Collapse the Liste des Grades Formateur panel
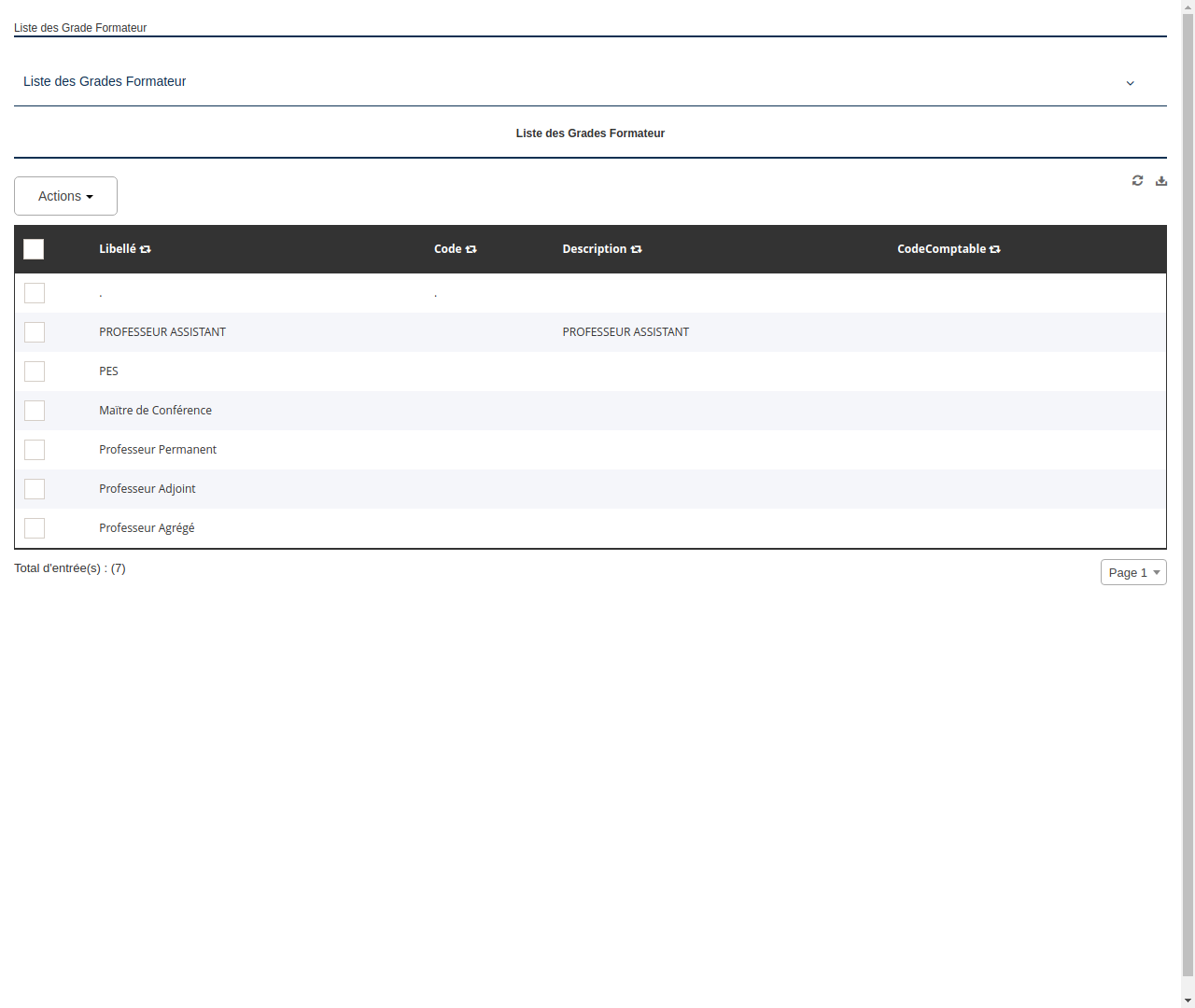This screenshot has height=1008, width=1195. [x=1130, y=82]
